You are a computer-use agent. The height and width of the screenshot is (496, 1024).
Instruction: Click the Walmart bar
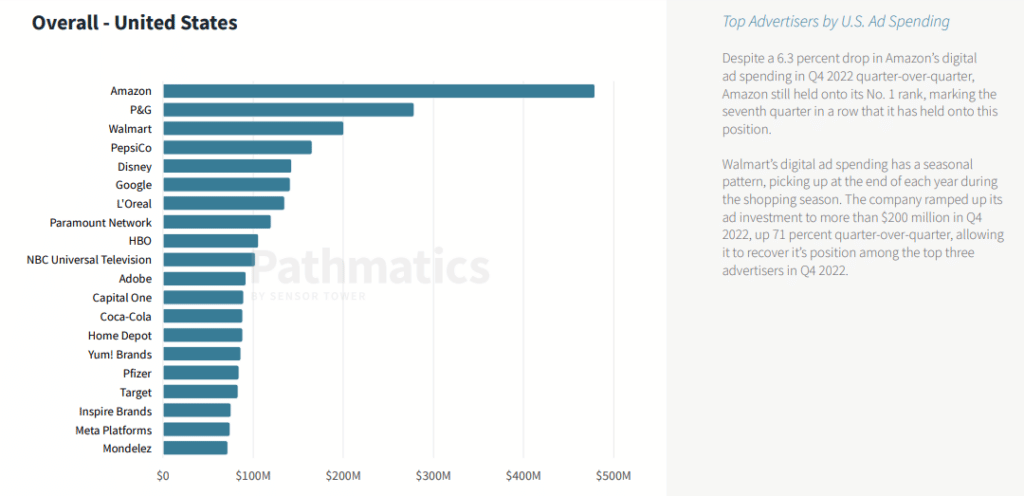[x=253, y=128]
